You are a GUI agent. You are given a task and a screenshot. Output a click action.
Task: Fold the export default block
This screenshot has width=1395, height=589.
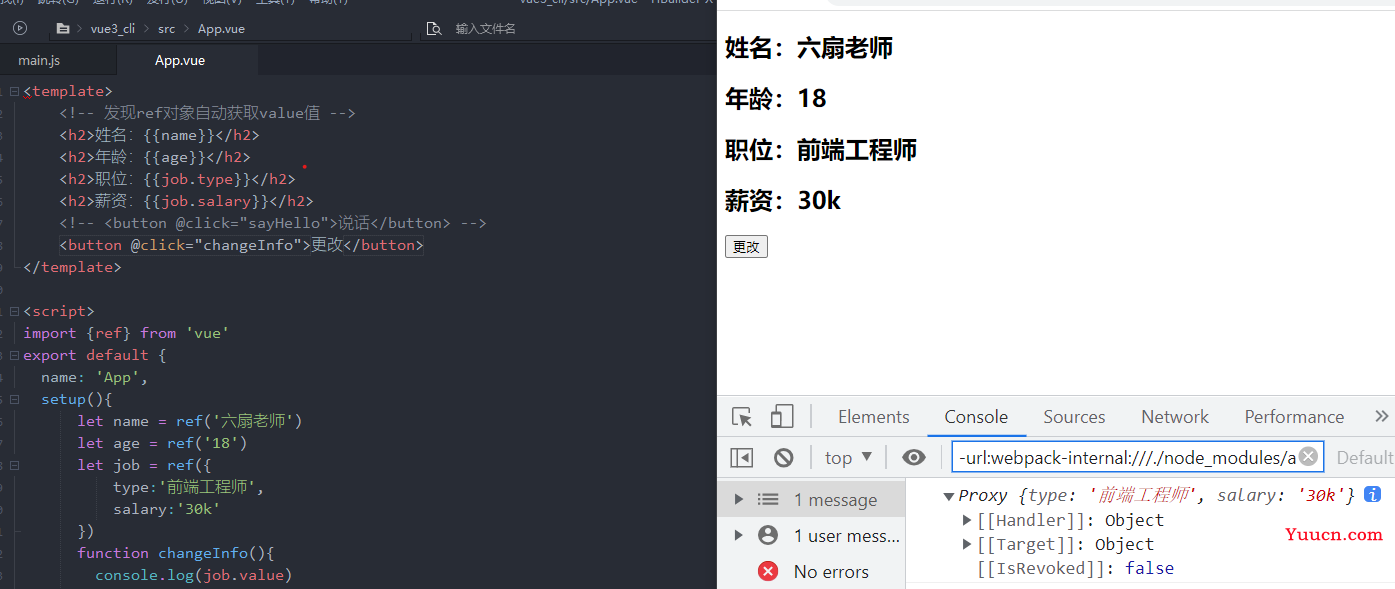pos(14,355)
